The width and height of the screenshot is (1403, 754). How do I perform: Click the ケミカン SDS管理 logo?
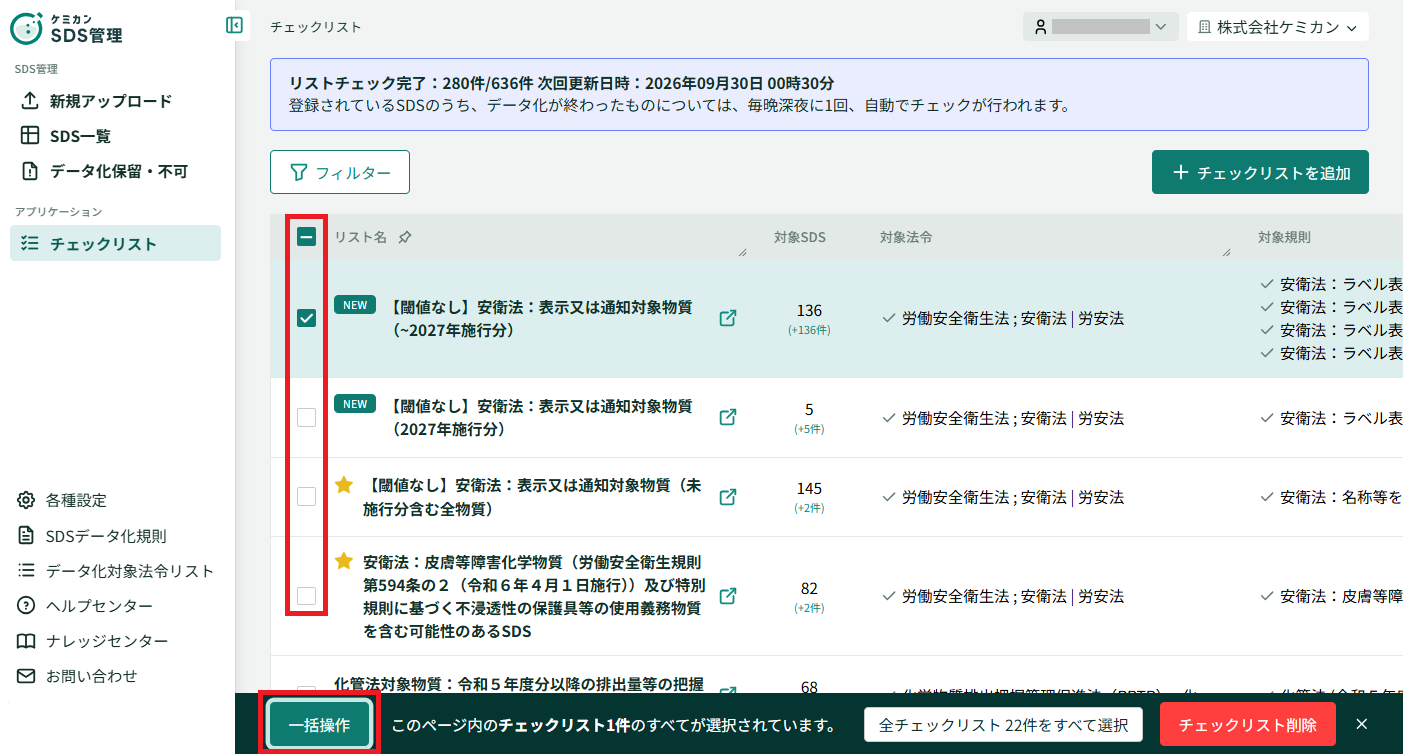67,29
